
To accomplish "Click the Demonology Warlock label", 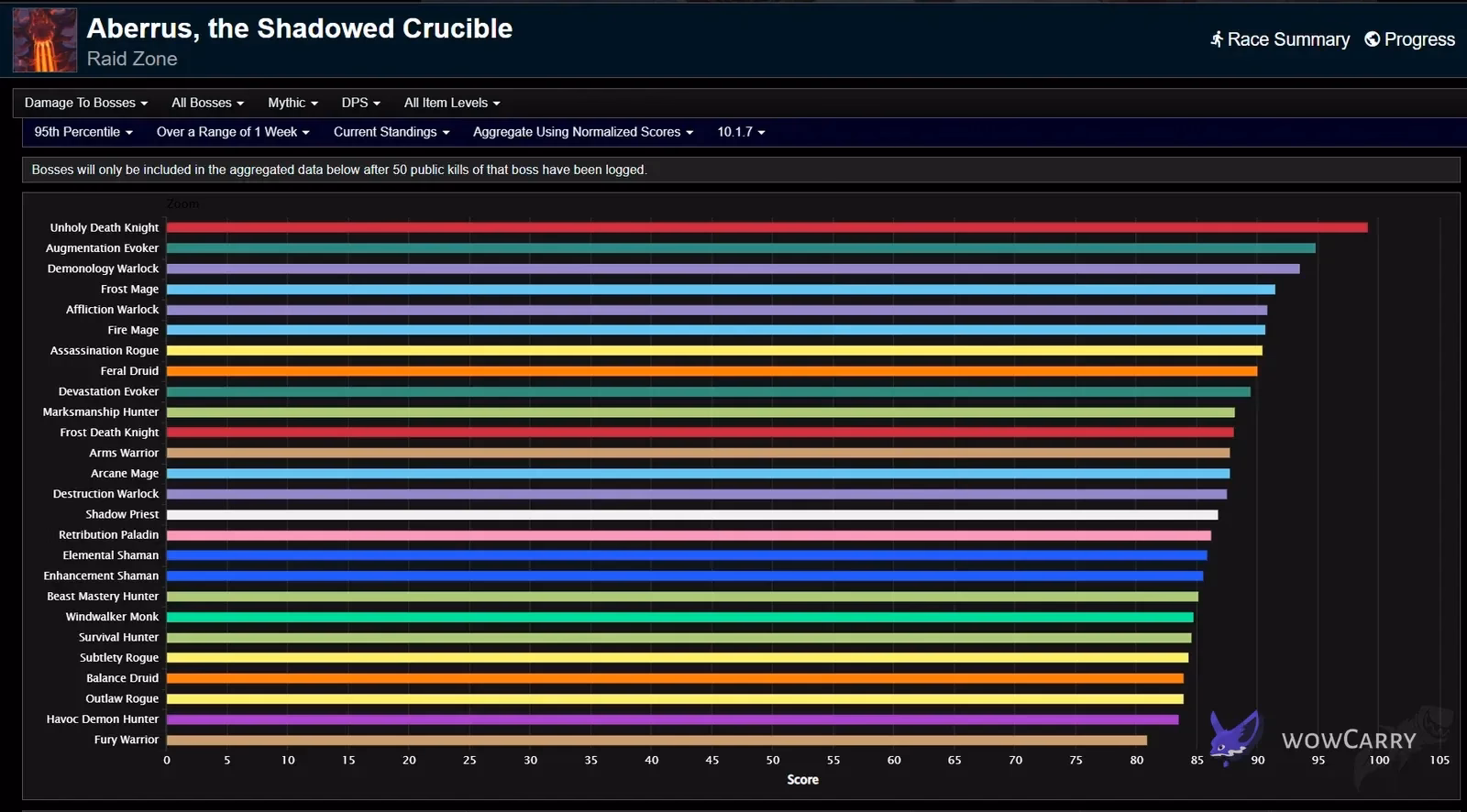I will [x=103, y=269].
